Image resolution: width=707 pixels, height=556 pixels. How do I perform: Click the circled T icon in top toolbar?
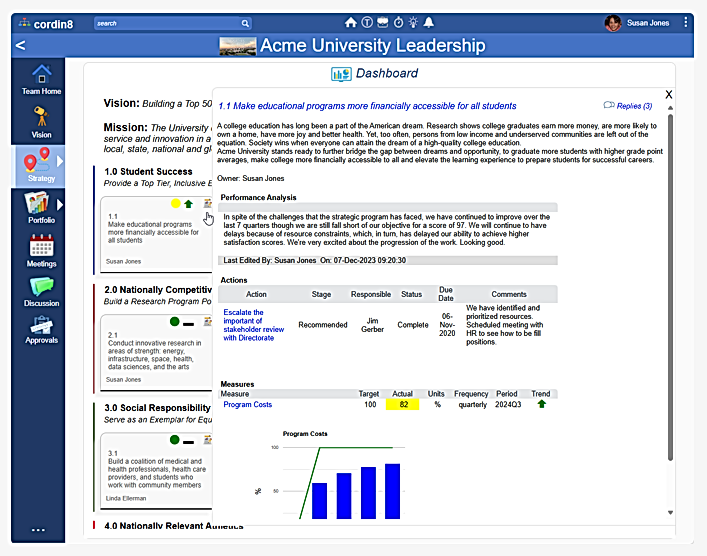(x=367, y=23)
